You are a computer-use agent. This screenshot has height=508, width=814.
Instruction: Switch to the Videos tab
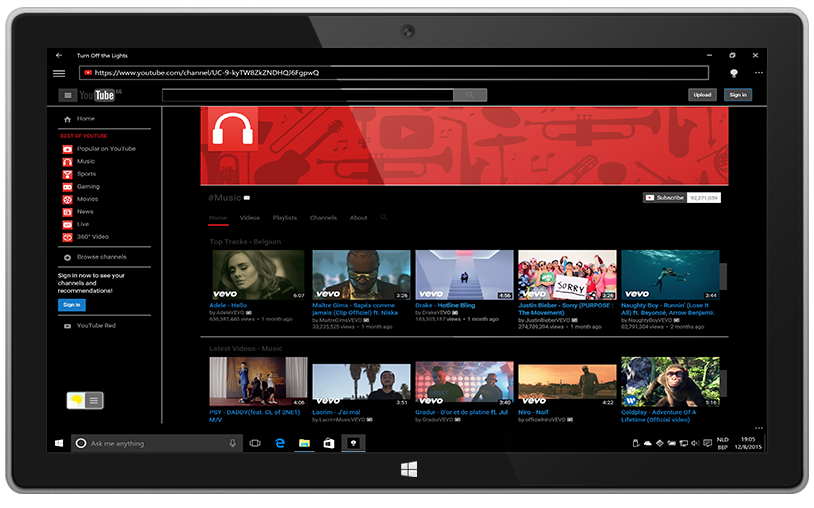click(250, 218)
